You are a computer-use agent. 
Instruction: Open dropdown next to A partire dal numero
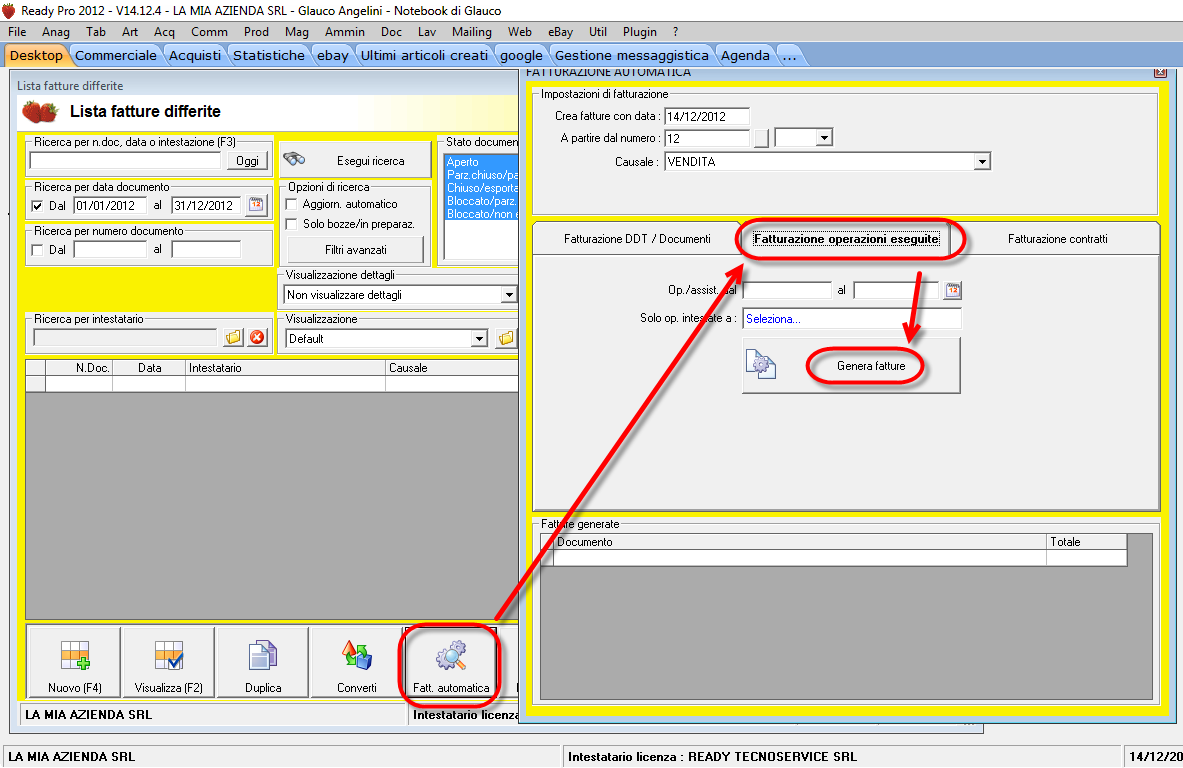click(824, 138)
